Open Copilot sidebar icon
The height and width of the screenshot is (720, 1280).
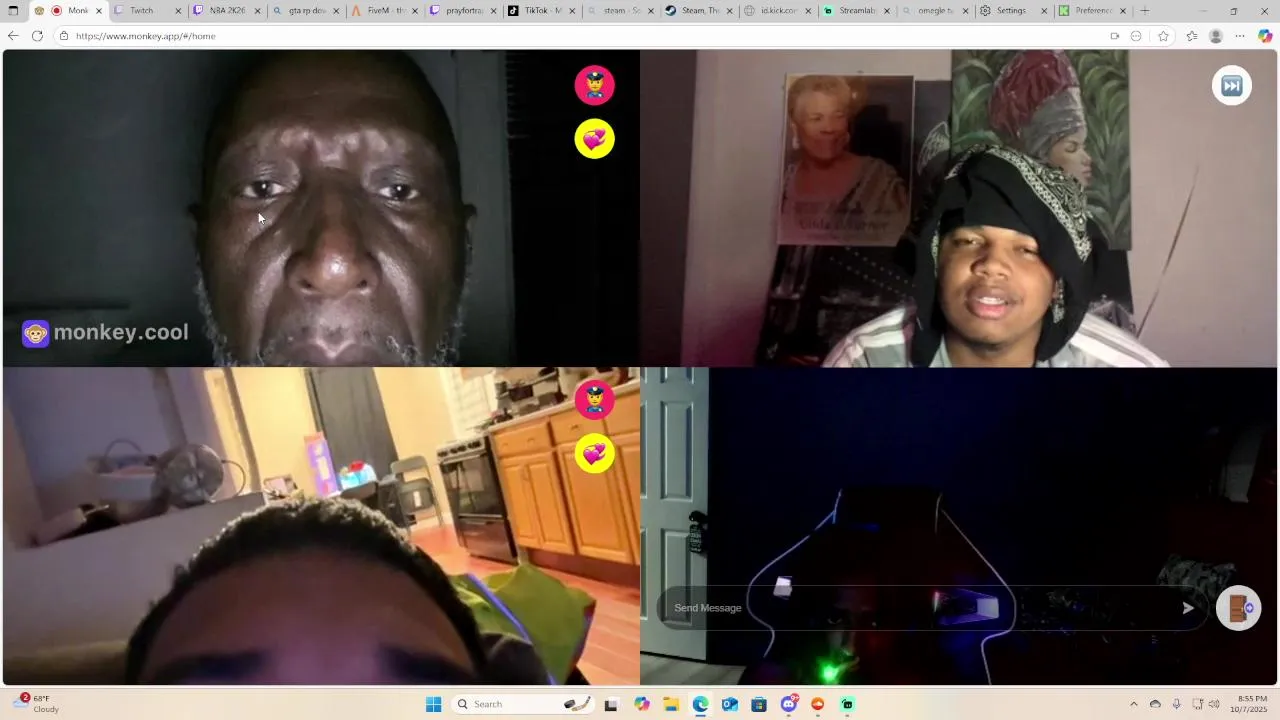(x=1265, y=36)
